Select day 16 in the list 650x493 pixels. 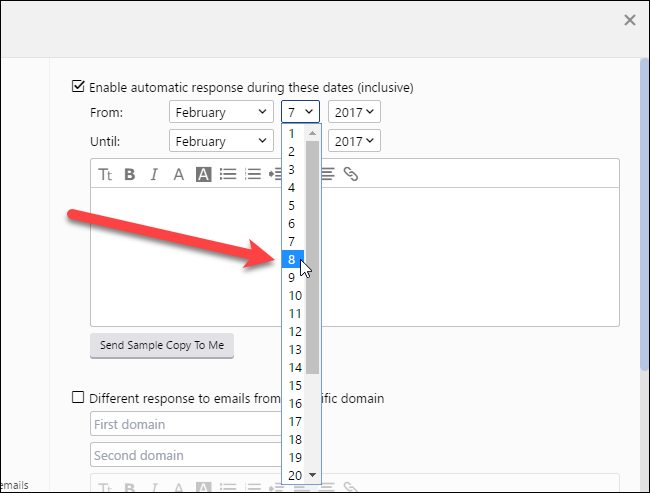pyautogui.click(x=293, y=403)
